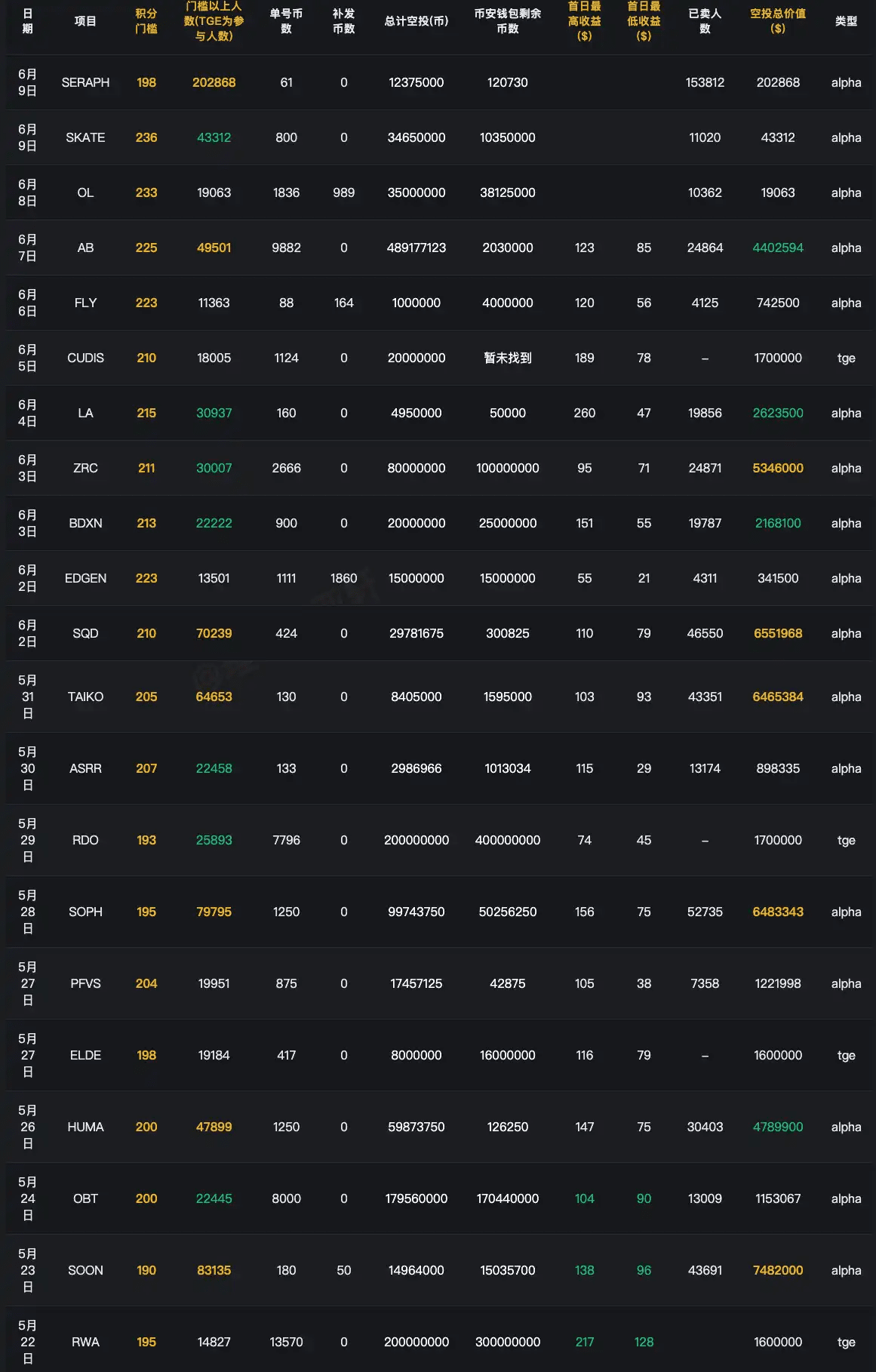Select the ASRR project cell

[85, 768]
